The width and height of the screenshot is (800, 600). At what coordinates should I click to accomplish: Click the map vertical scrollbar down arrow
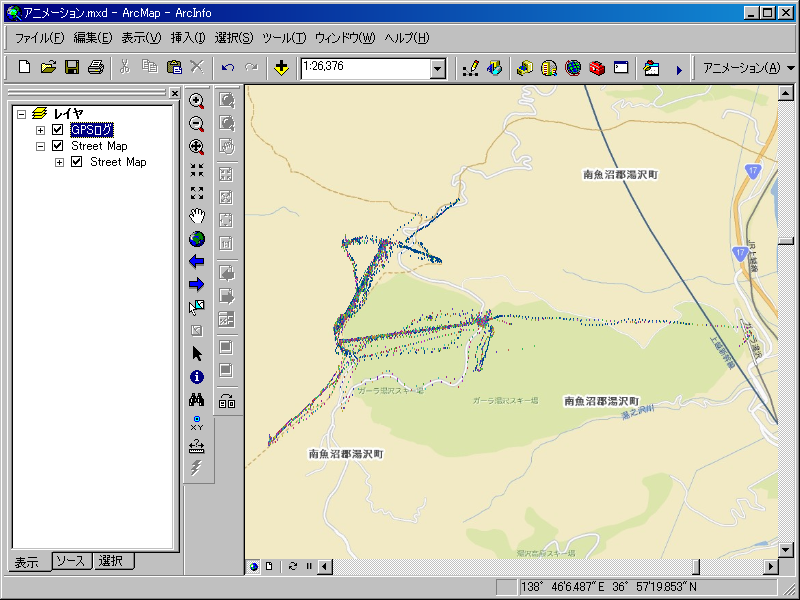786,550
